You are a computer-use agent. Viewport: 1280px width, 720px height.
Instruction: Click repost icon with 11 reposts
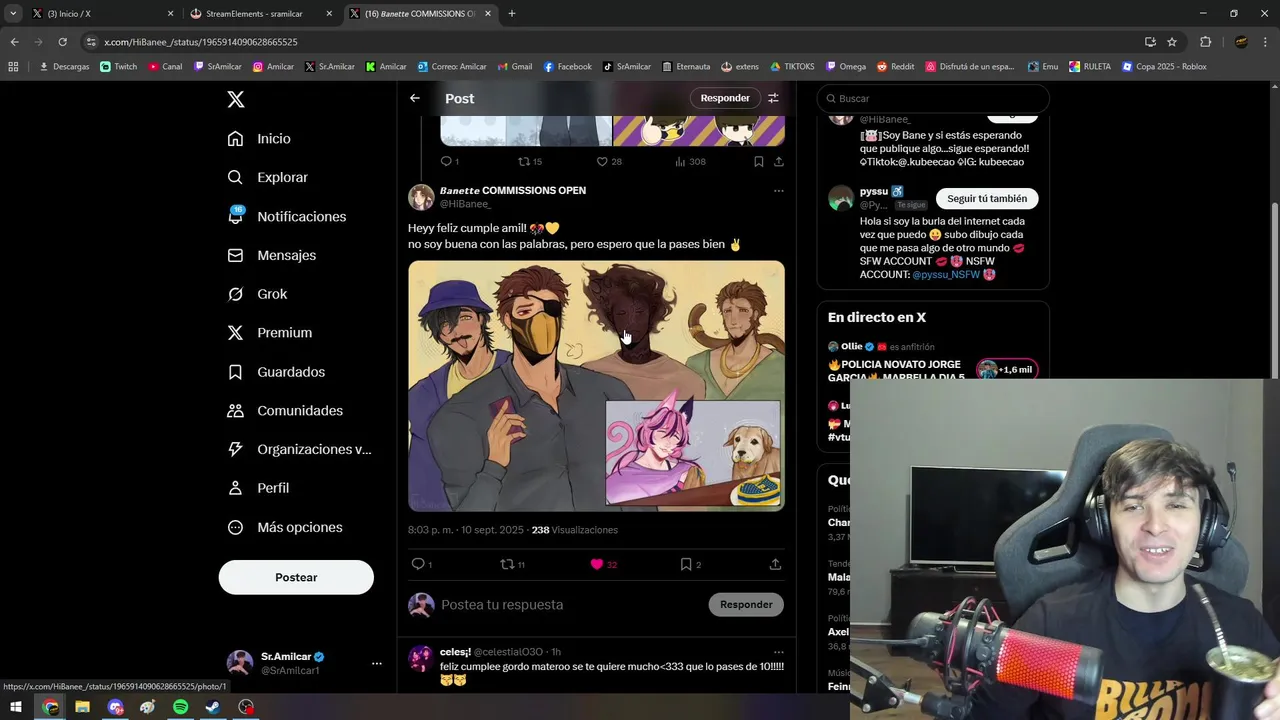coord(507,564)
